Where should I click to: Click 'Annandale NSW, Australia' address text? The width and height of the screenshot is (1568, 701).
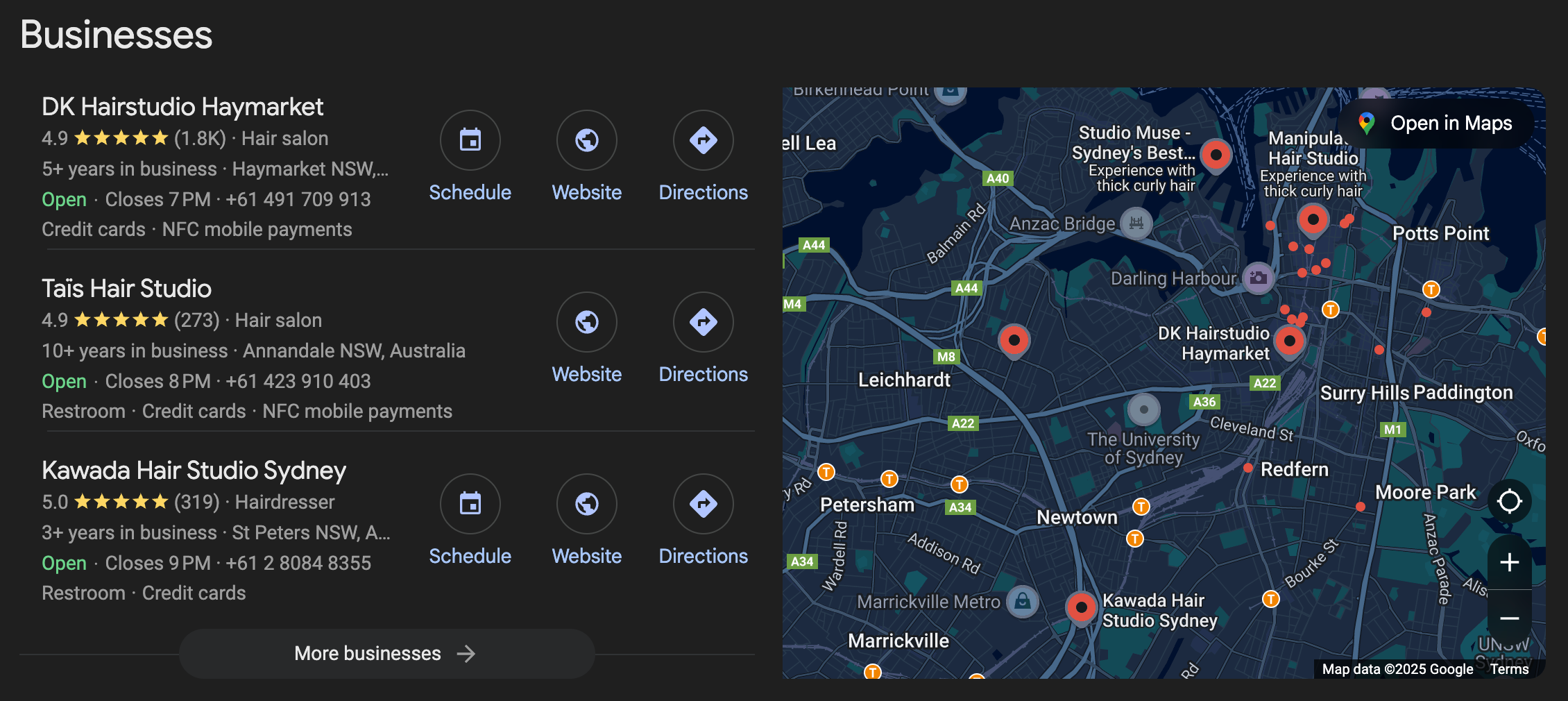pos(354,350)
